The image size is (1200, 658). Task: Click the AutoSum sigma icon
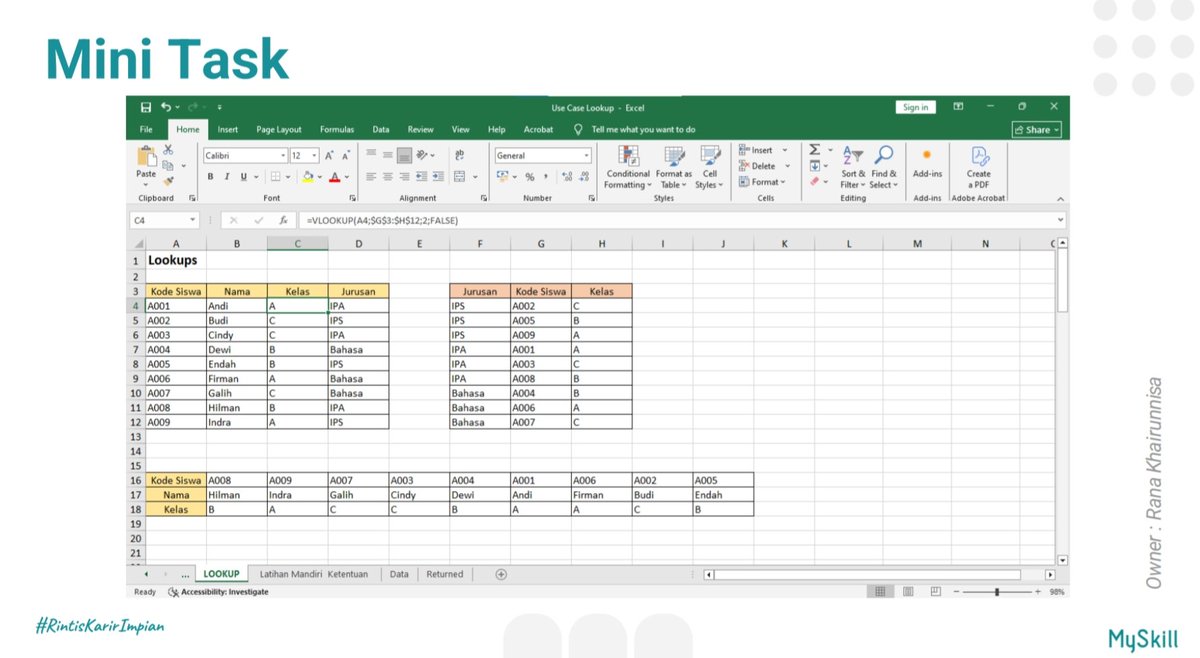pyautogui.click(x=815, y=150)
